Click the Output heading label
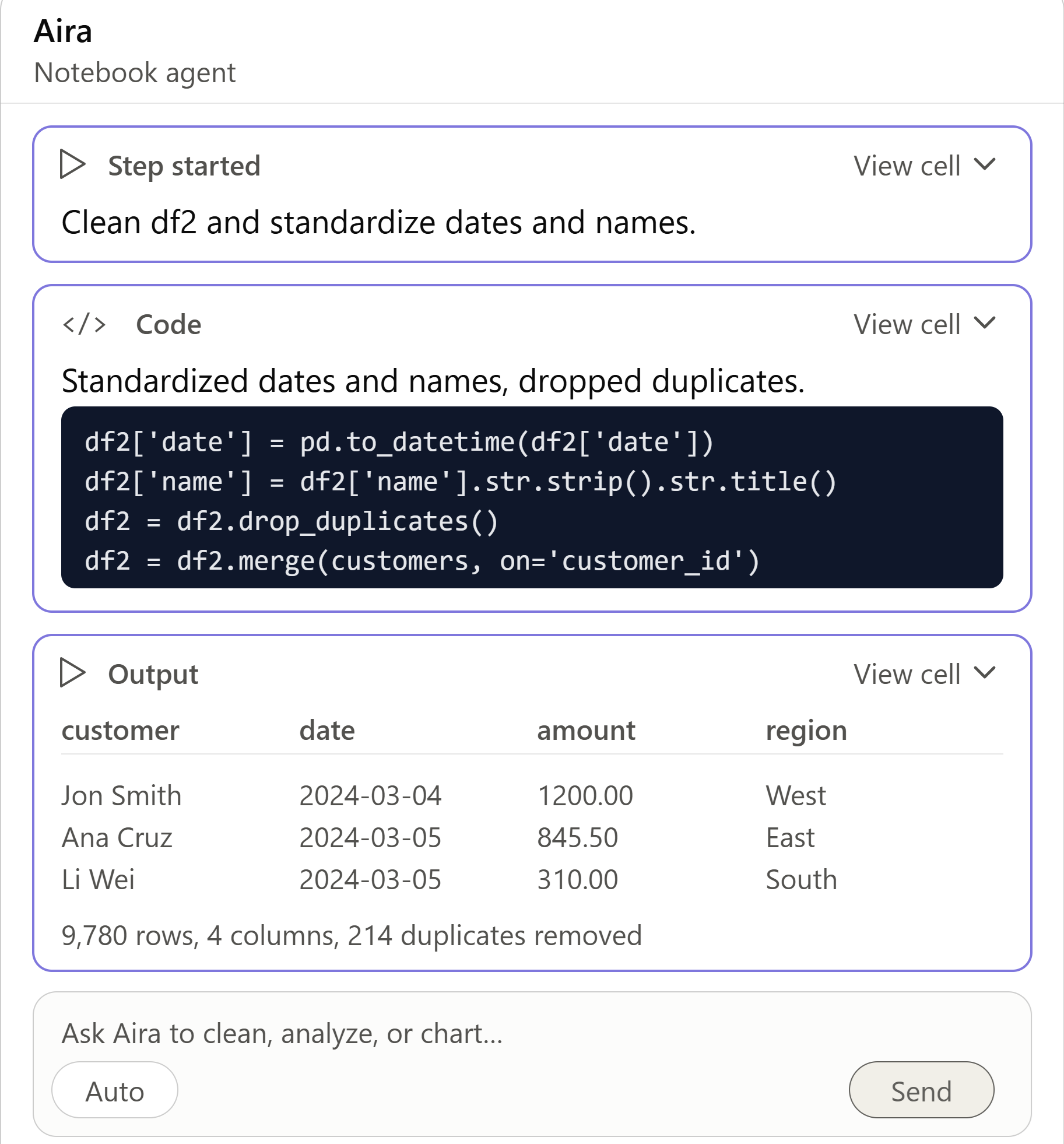The width and height of the screenshot is (1064, 1144). (153, 674)
